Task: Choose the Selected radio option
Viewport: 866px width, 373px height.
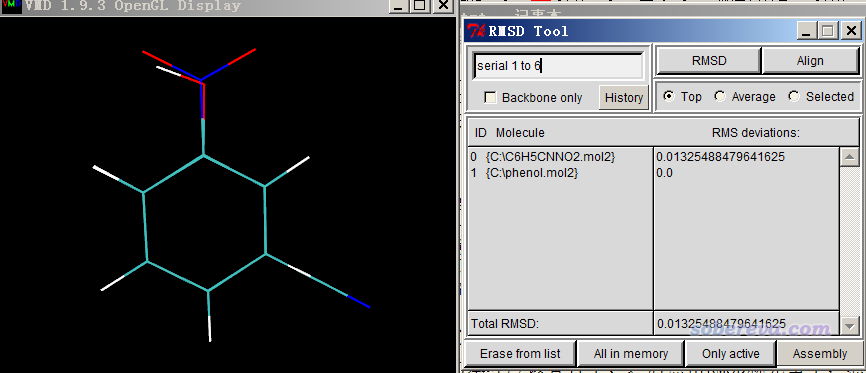Action: (x=794, y=97)
